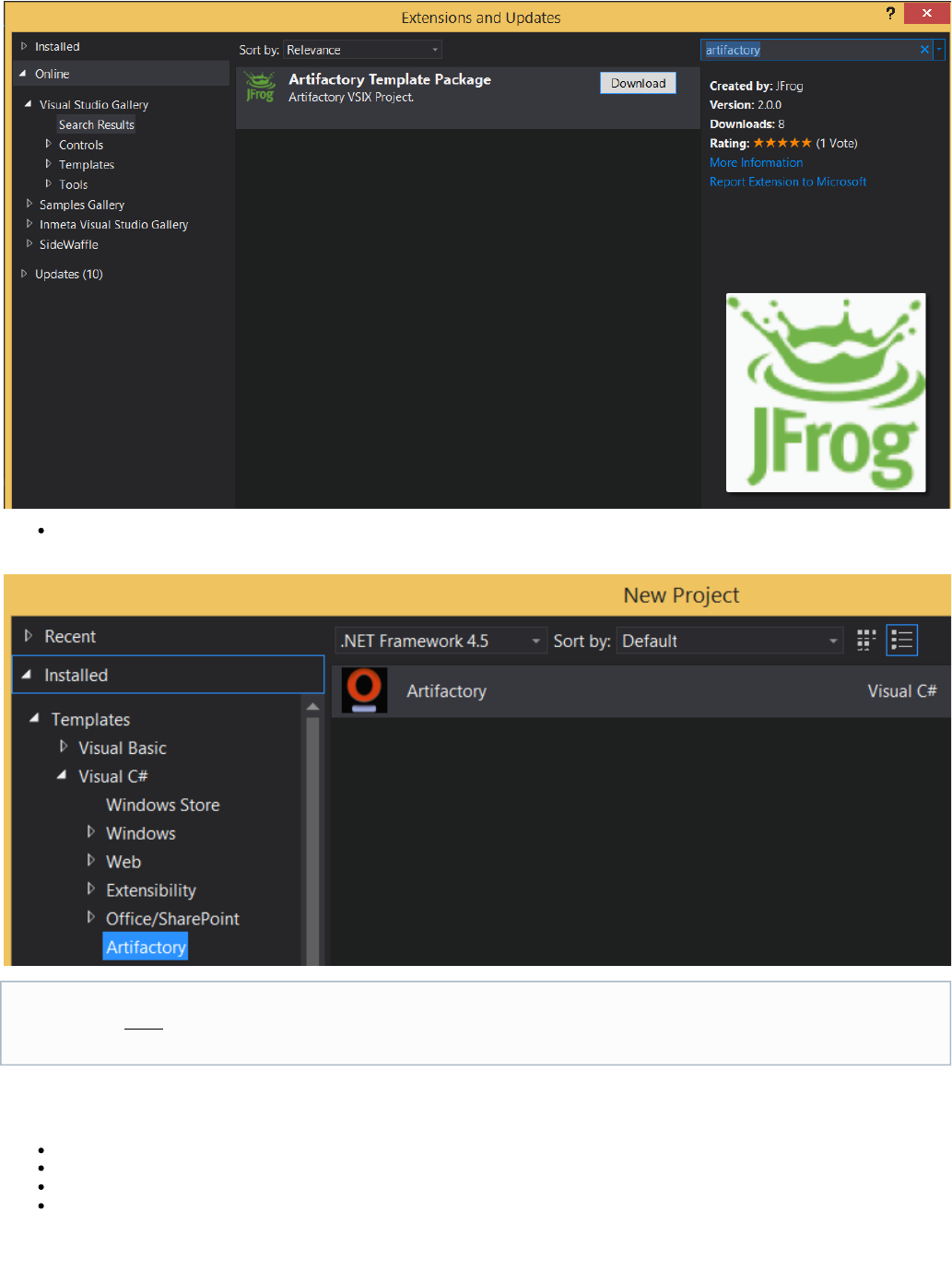Screen dimensions: 952x1283
Task: Click the small JFrog icon beside Artifactory Template Package
Action: click(x=260, y=88)
